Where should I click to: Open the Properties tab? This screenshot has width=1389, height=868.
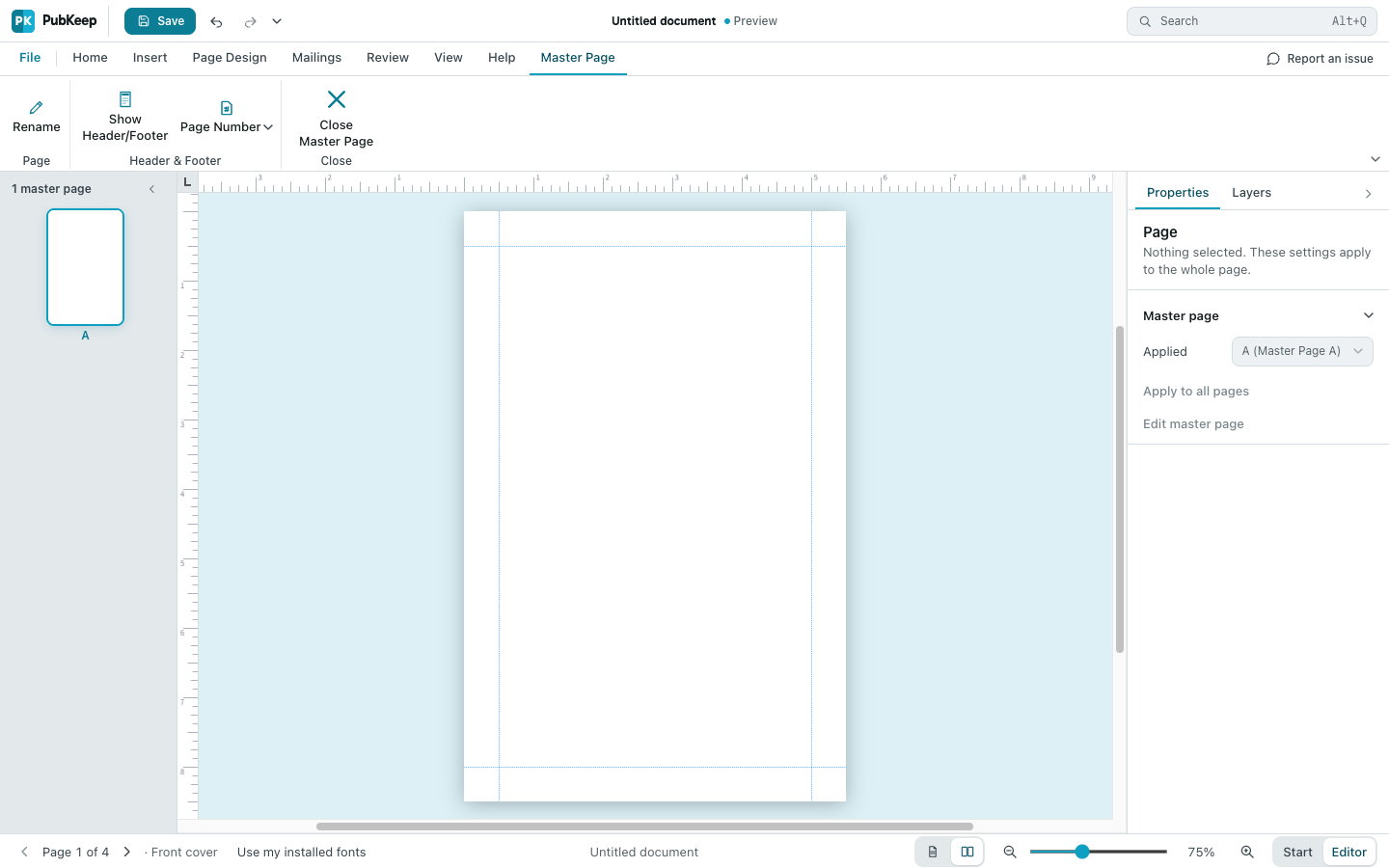1178,193
